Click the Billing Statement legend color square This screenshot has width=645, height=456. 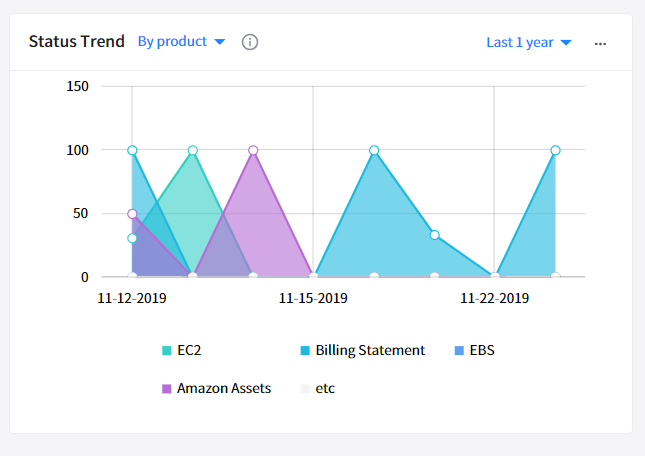[305, 351]
